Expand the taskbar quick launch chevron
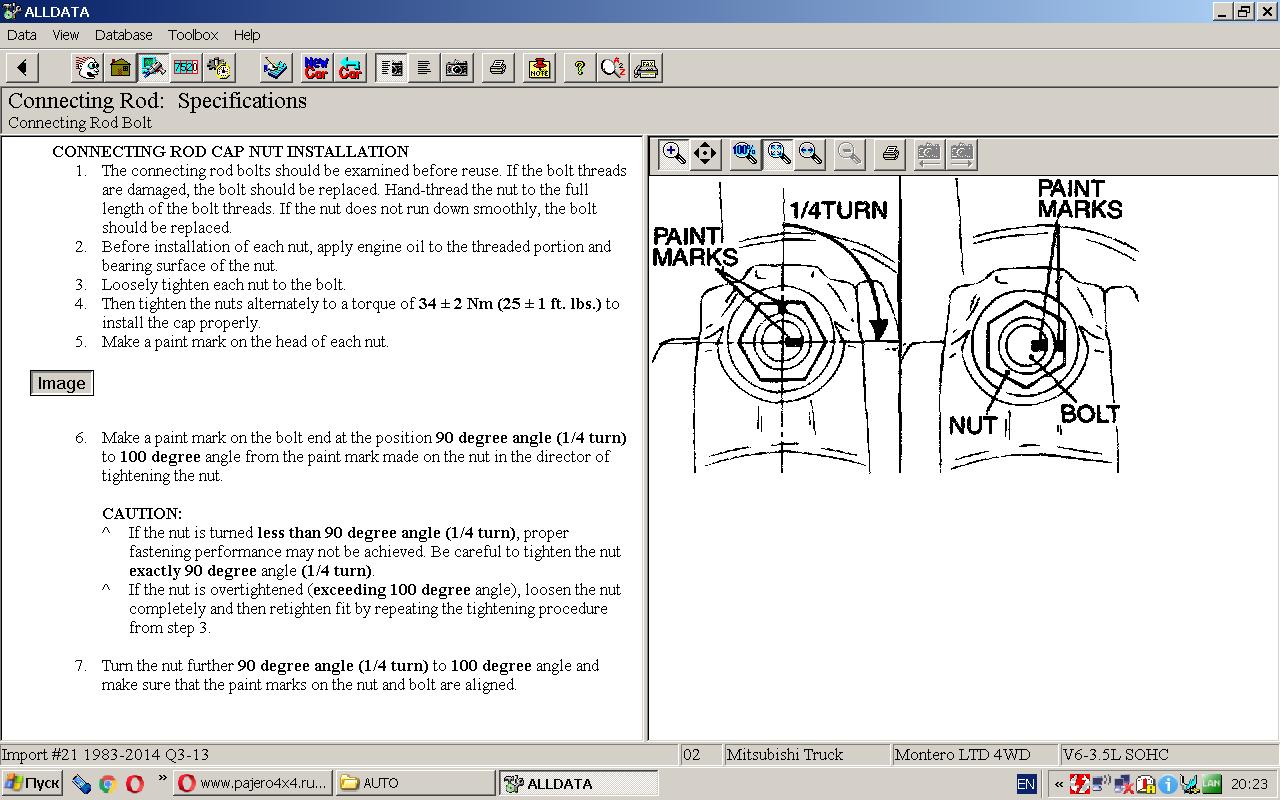This screenshot has height=800, width=1280. click(x=162, y=778)
